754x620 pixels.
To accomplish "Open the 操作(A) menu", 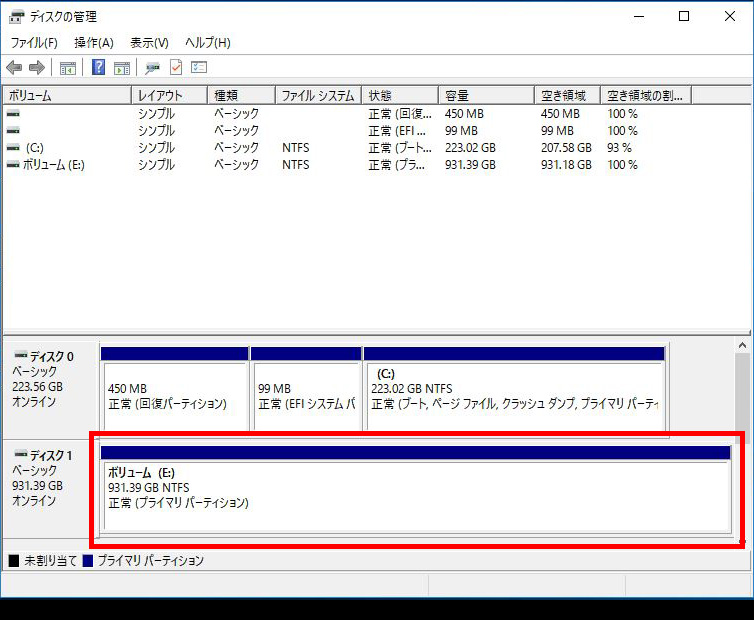I will click(x=94, y=43).
